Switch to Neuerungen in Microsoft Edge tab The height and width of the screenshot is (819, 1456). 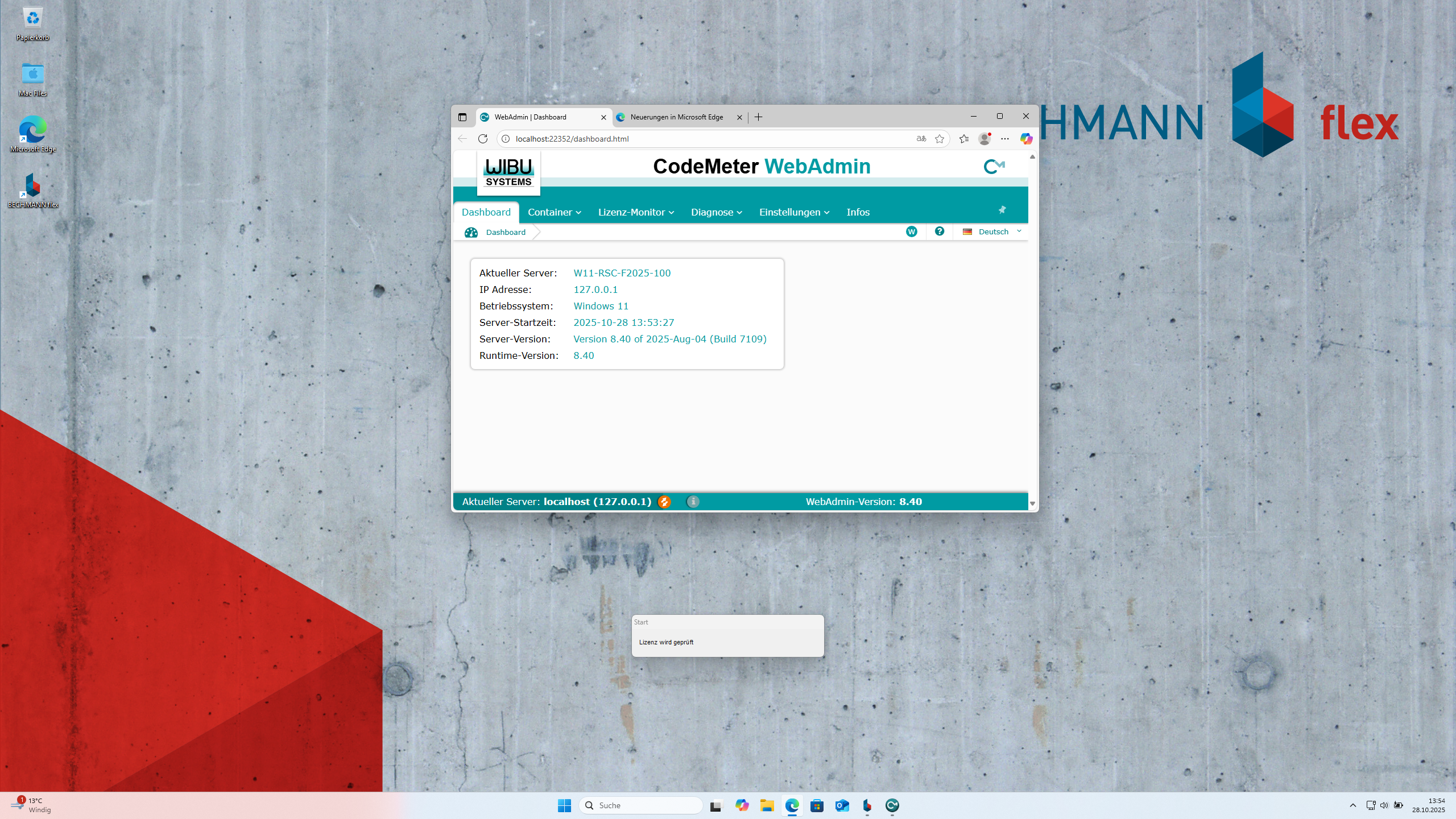click(676, 117)
